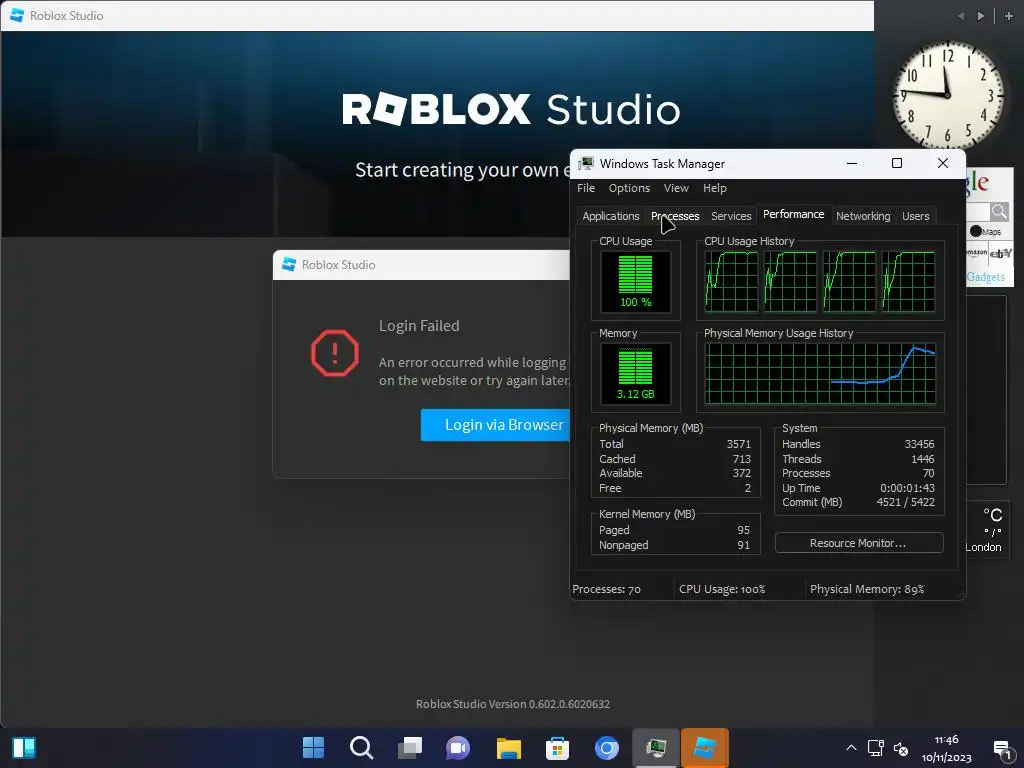
Task: Click the Commit (MB) value 4521 / 5422
Action: pos(905,502)
